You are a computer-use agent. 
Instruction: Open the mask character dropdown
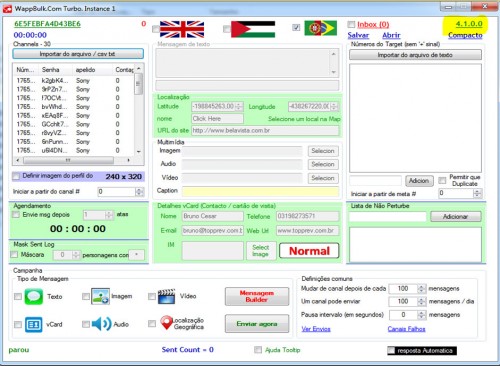pos(136,255)
